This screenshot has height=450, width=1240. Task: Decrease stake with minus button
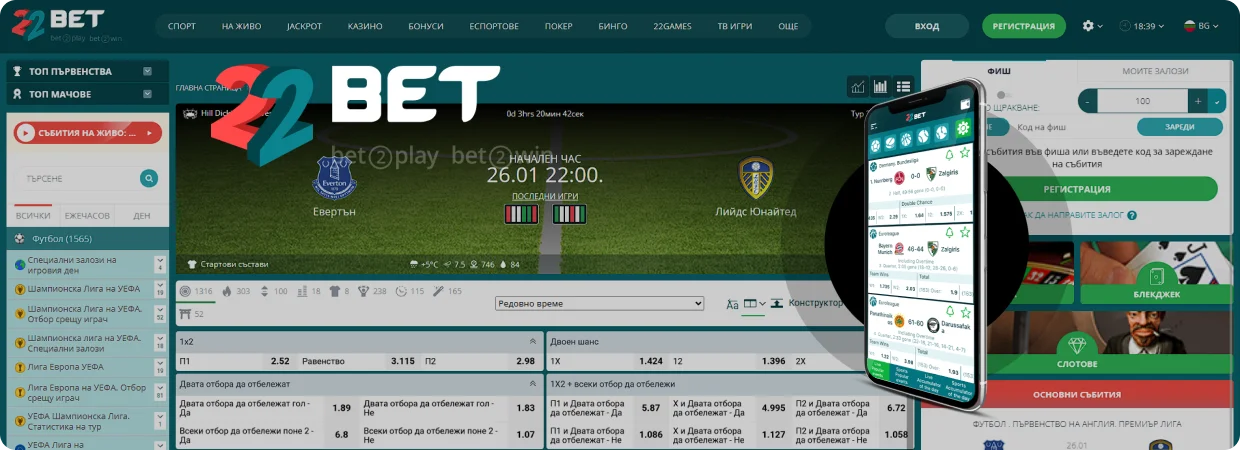pyautogui.click(x=1087, y=101)
